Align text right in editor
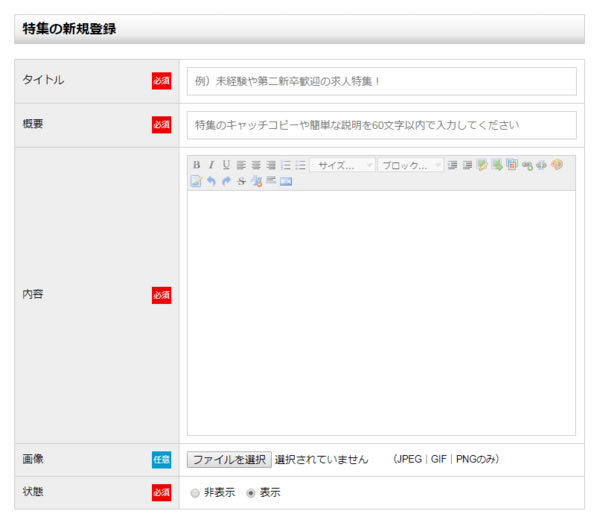 [x=271, y=165]
